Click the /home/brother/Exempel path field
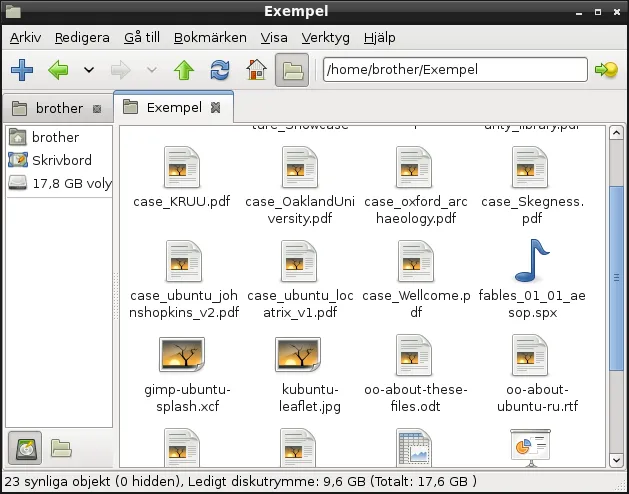 [454, 70]
